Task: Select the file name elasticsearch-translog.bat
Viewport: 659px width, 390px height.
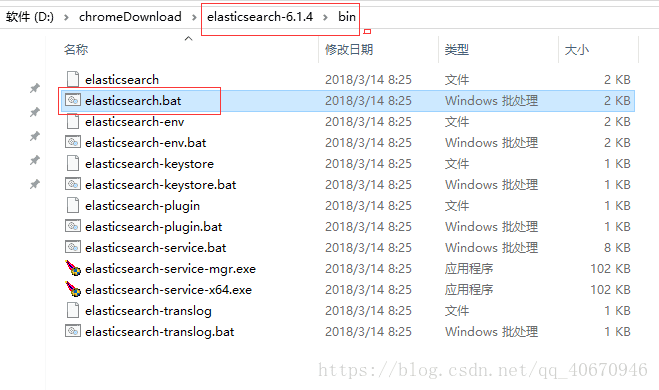Action: [x=159, y=332]
